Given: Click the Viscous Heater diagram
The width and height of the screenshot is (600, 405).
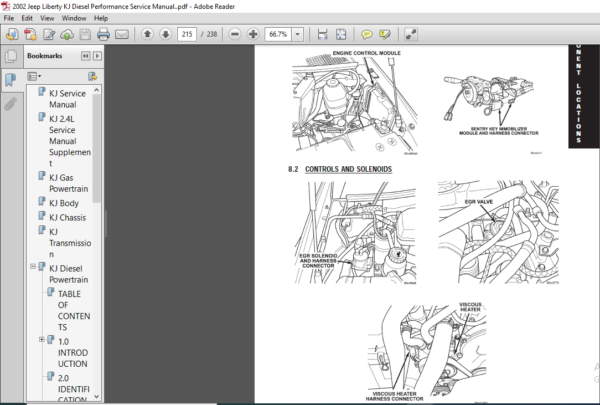Looking at the screenshot, I should pos(427,351).
